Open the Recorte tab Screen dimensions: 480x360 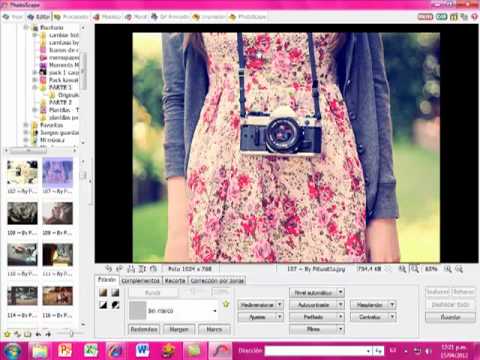175,281
